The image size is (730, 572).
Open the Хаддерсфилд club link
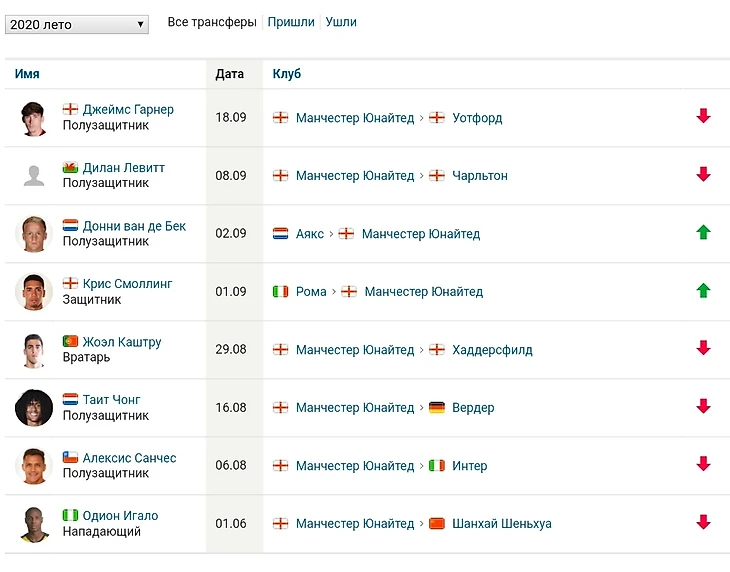point(492,350)
